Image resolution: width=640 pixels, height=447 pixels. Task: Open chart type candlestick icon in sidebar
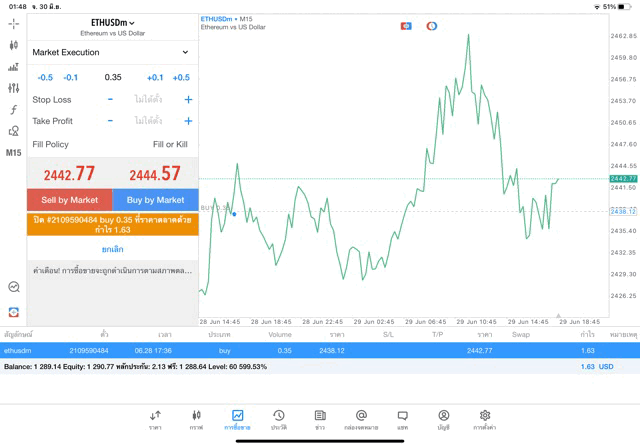tap(13, 45)
